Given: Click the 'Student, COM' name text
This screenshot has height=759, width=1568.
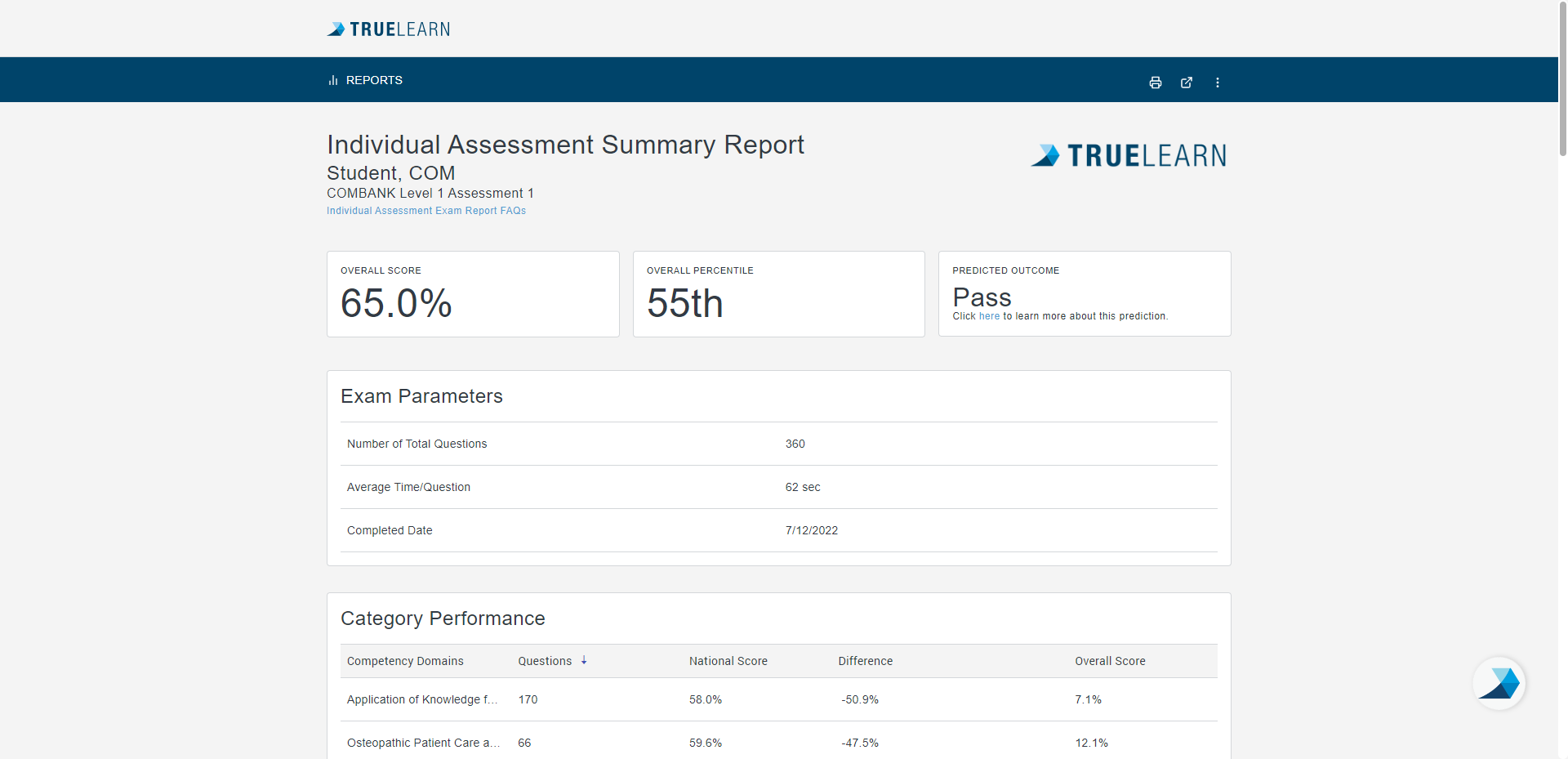Looking at the screenshot, I should tap(391, 173).
